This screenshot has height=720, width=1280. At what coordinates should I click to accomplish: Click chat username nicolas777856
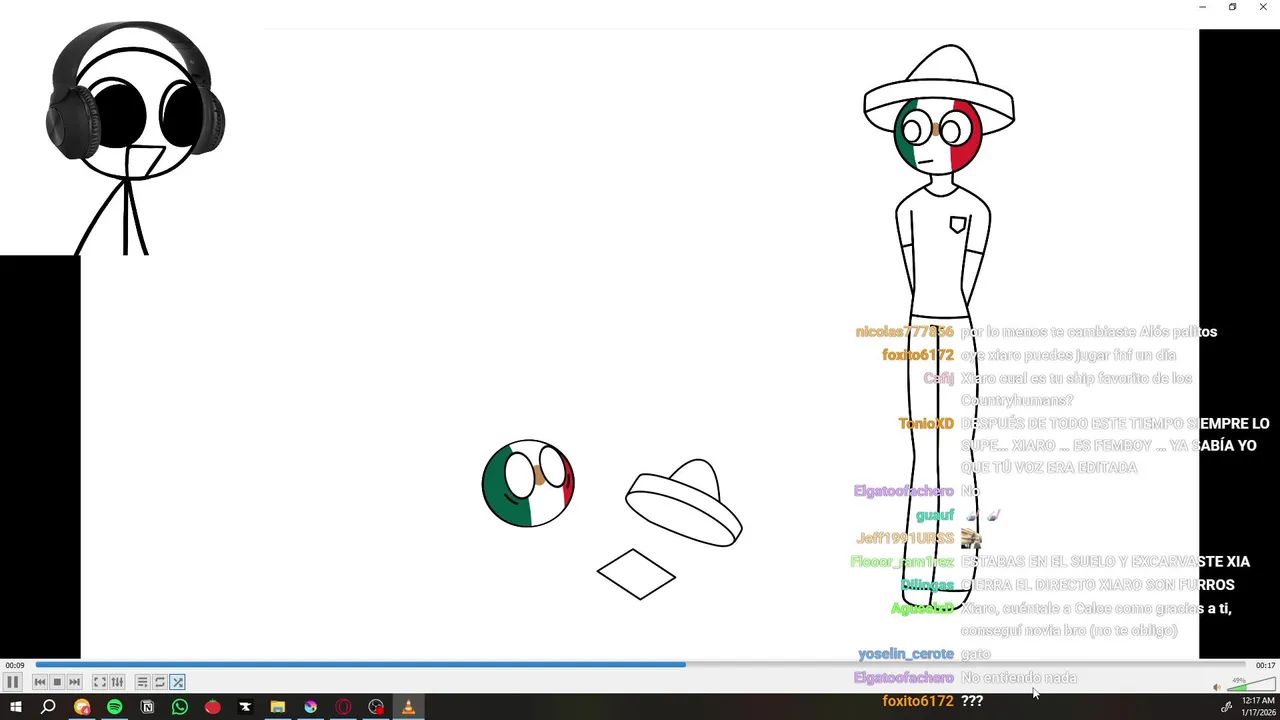(x=905, y=332)
